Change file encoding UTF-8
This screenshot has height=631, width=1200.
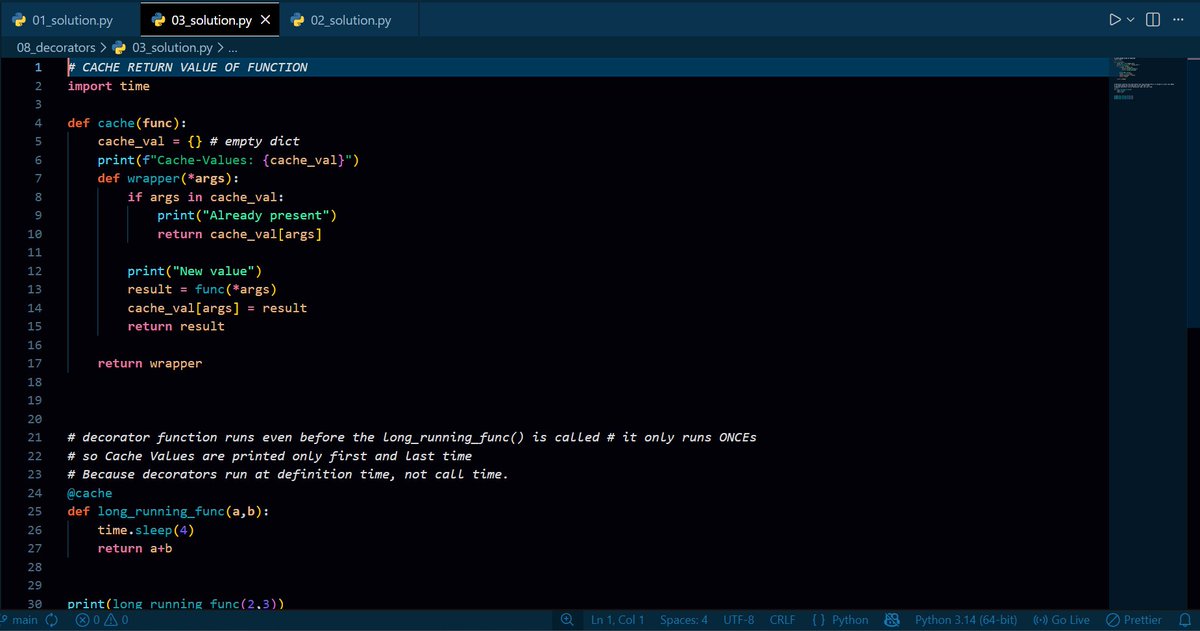pos(739,620)
